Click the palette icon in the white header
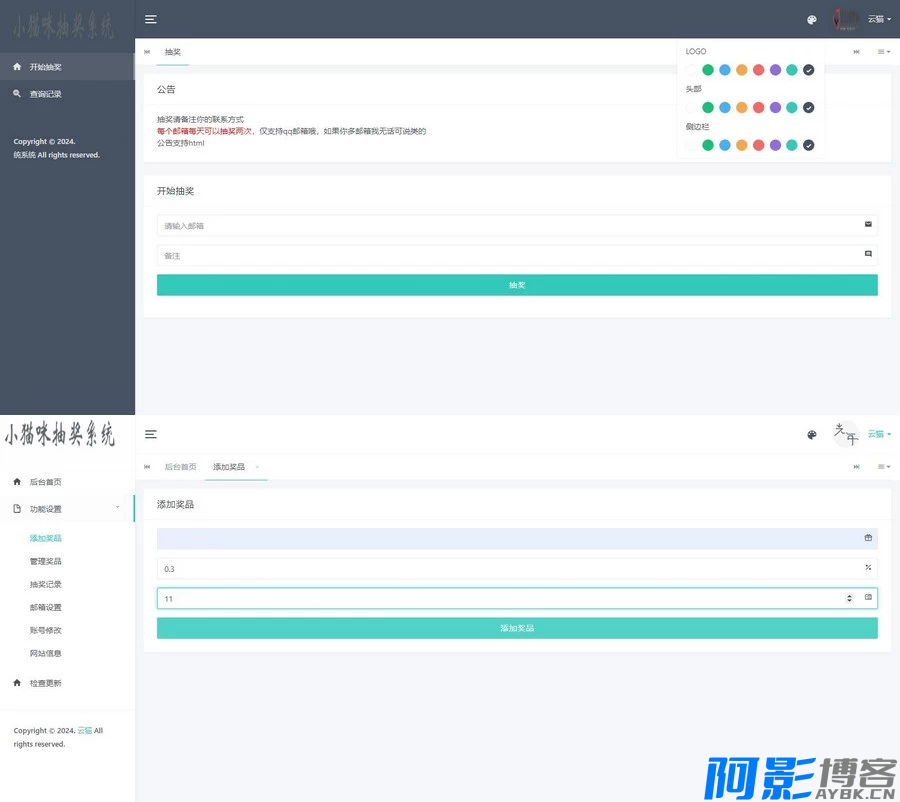This screenshot has width=900, height=802. coord(812,435)
